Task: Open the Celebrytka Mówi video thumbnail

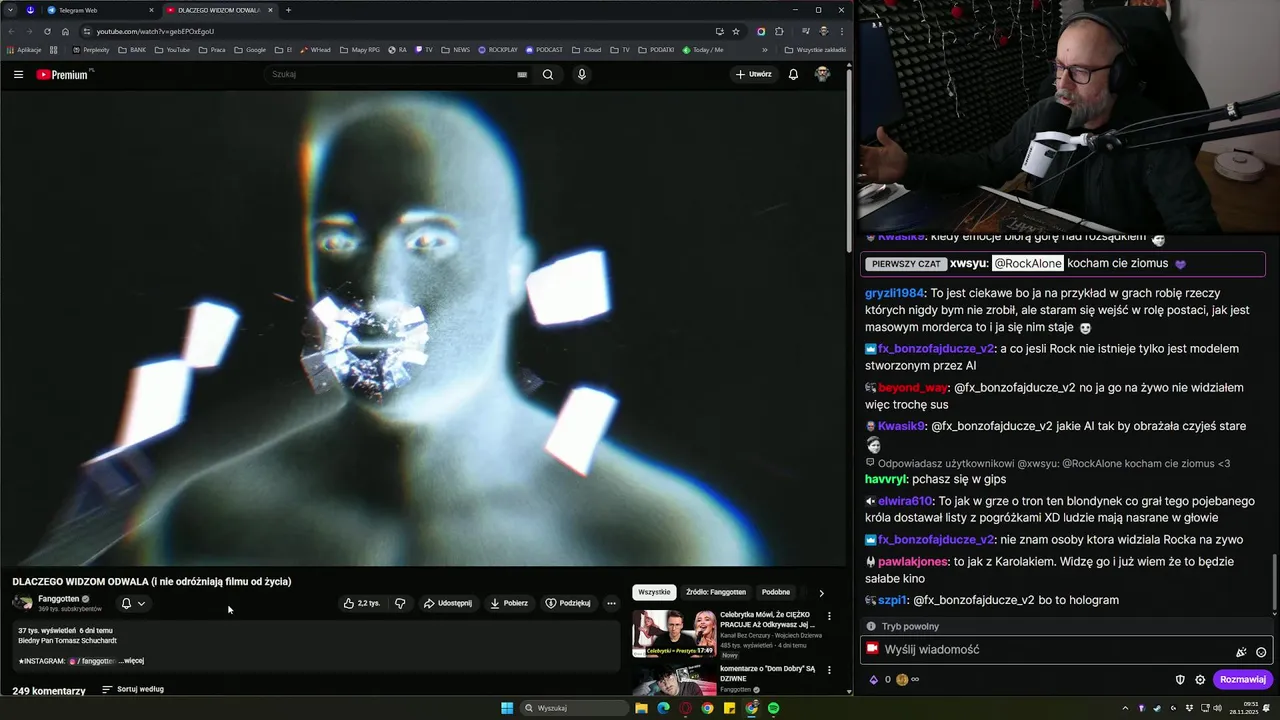Action: tap(674, 634)
